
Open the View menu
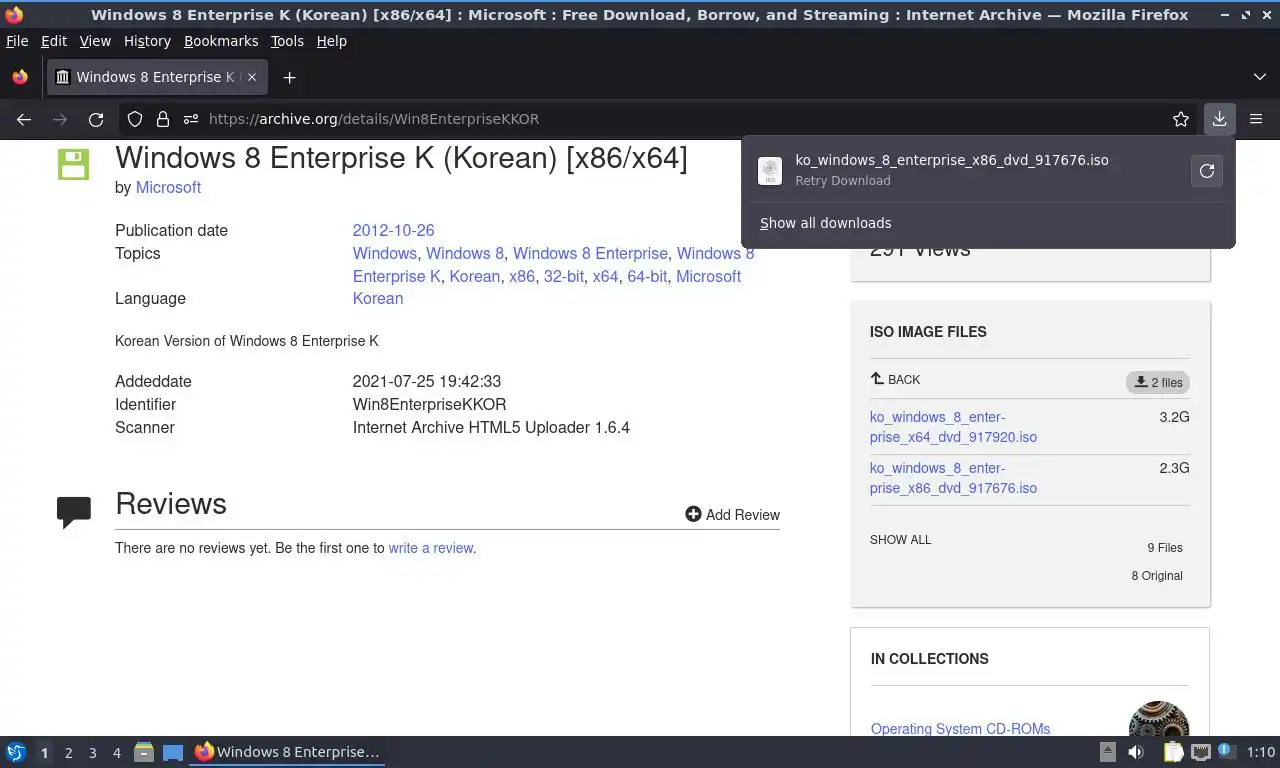[95, 41]
